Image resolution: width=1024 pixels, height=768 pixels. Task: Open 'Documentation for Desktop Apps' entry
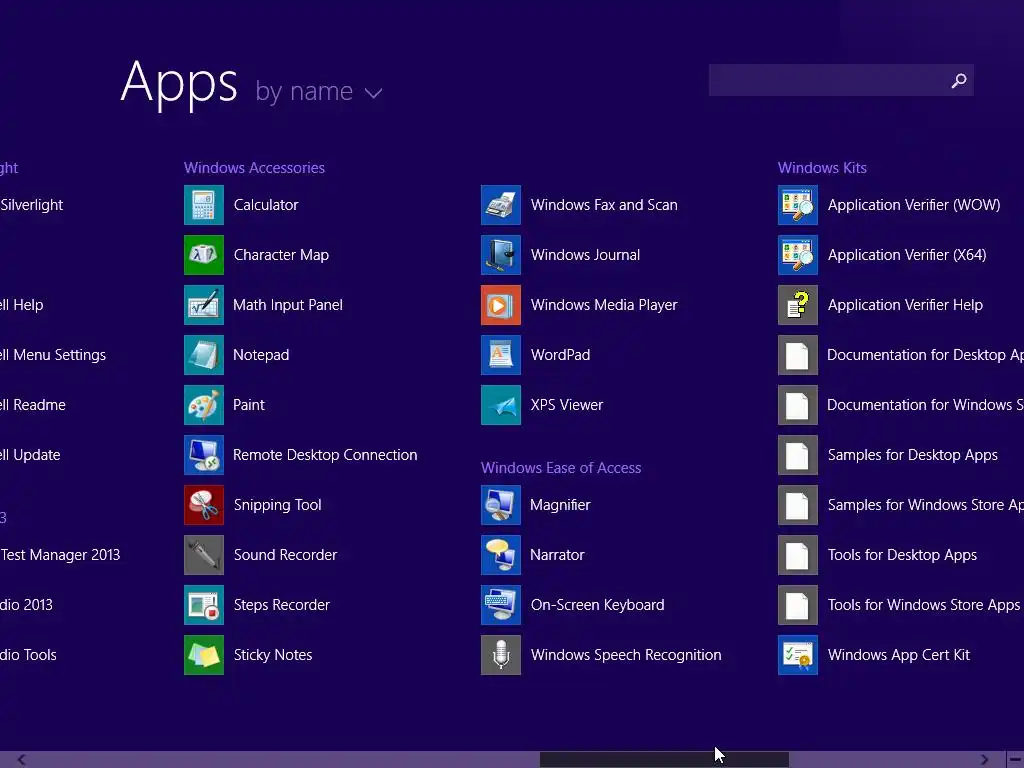pos(901,355)
